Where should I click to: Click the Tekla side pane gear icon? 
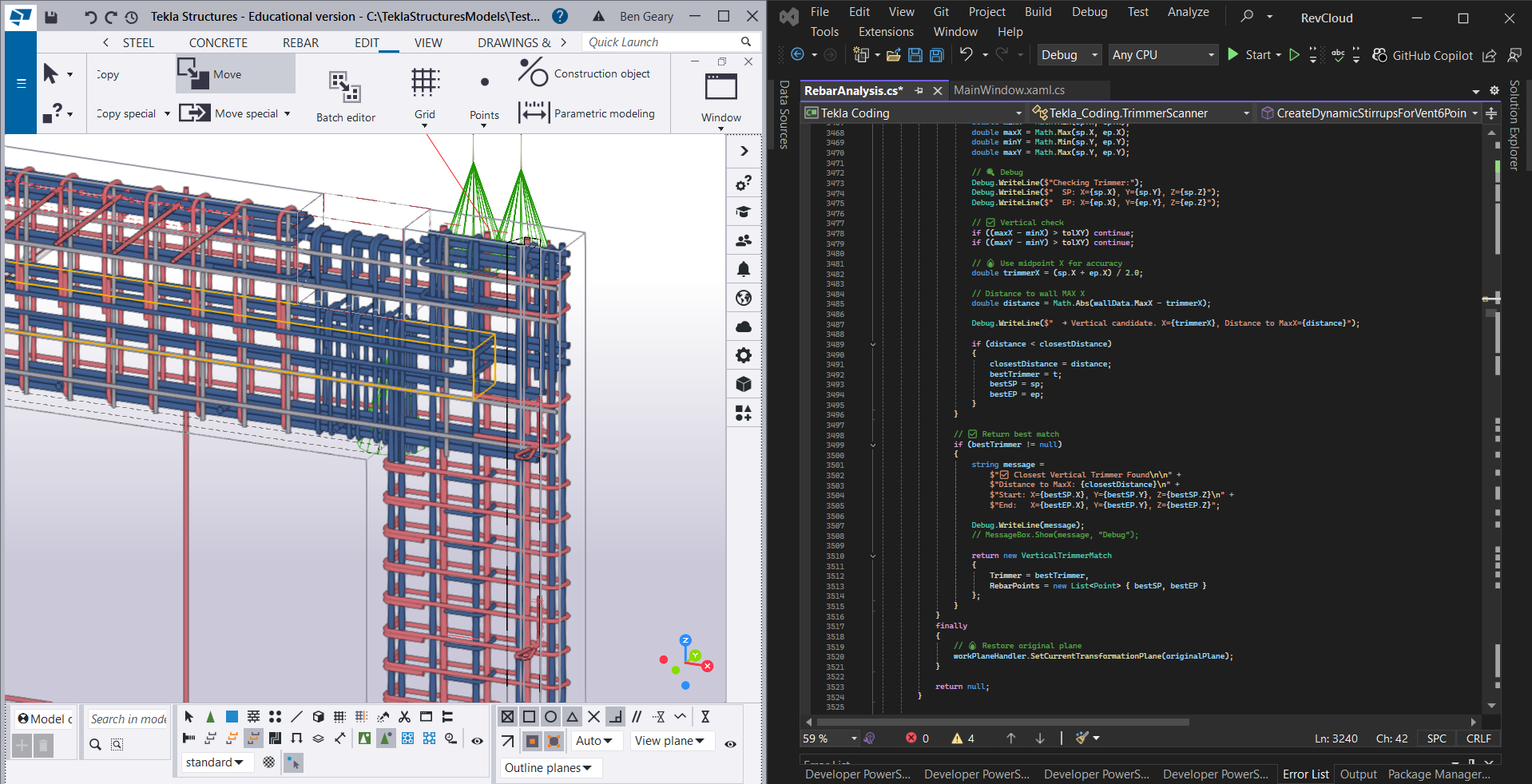coord(744,355)
